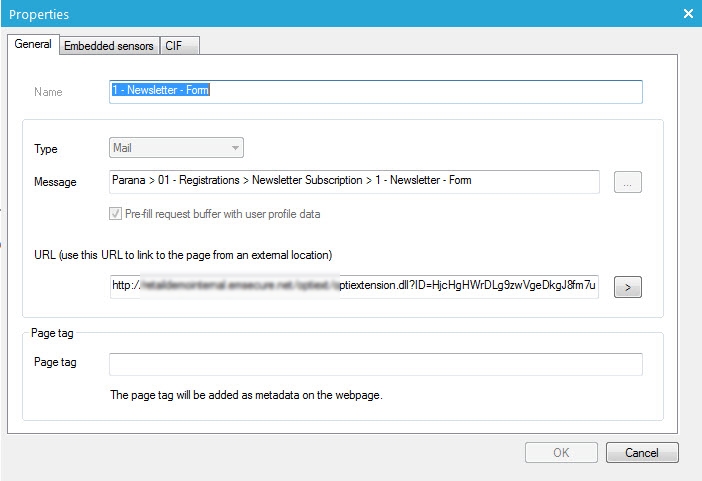702x481 pixels.
Task: Click the Message path text field
Action: tap(354, 181)
